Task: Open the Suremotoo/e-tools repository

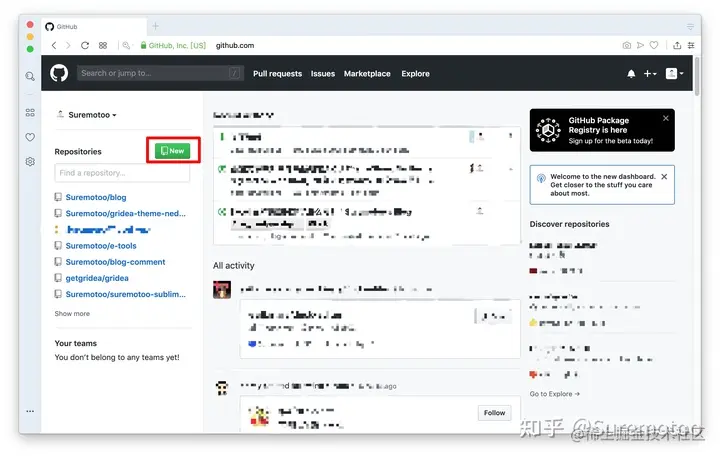Action: pyautogui.click(x=101, y=246)
